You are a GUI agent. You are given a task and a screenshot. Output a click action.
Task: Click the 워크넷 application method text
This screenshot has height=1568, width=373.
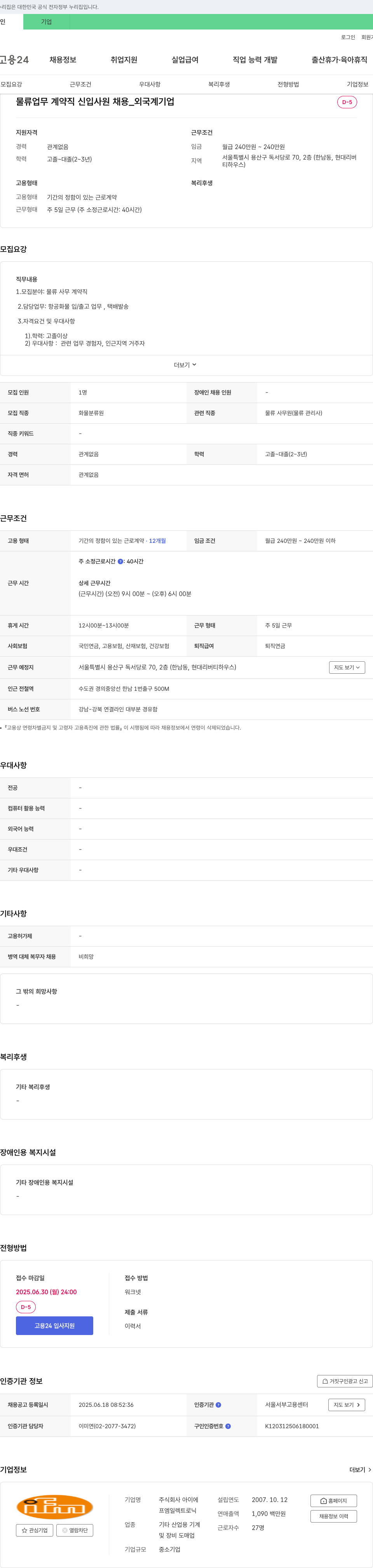pyautogui.click(x=133, y=1292)
